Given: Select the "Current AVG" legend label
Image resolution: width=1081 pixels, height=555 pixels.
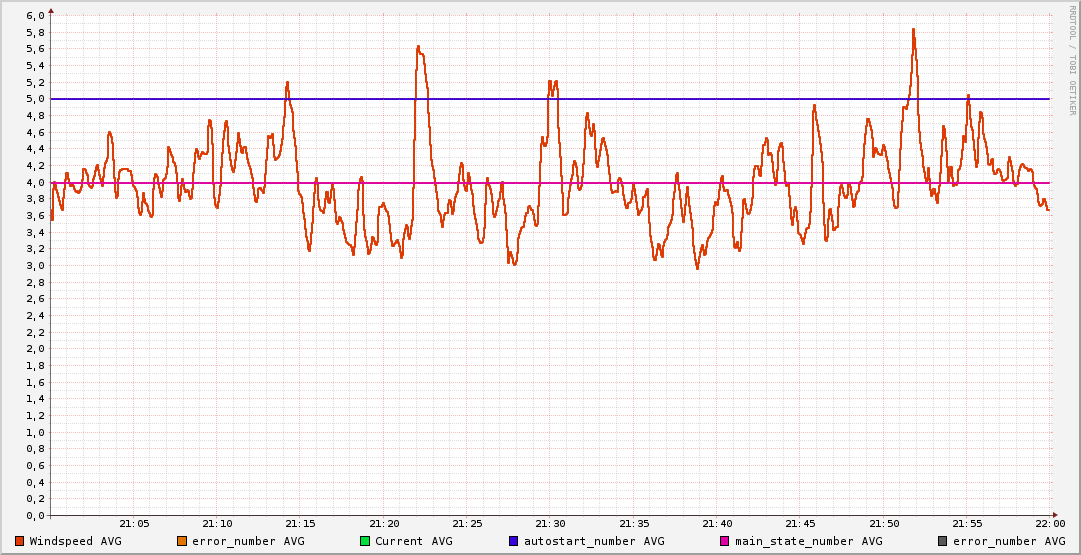Looking at the screenshot, I should [413, 541].
